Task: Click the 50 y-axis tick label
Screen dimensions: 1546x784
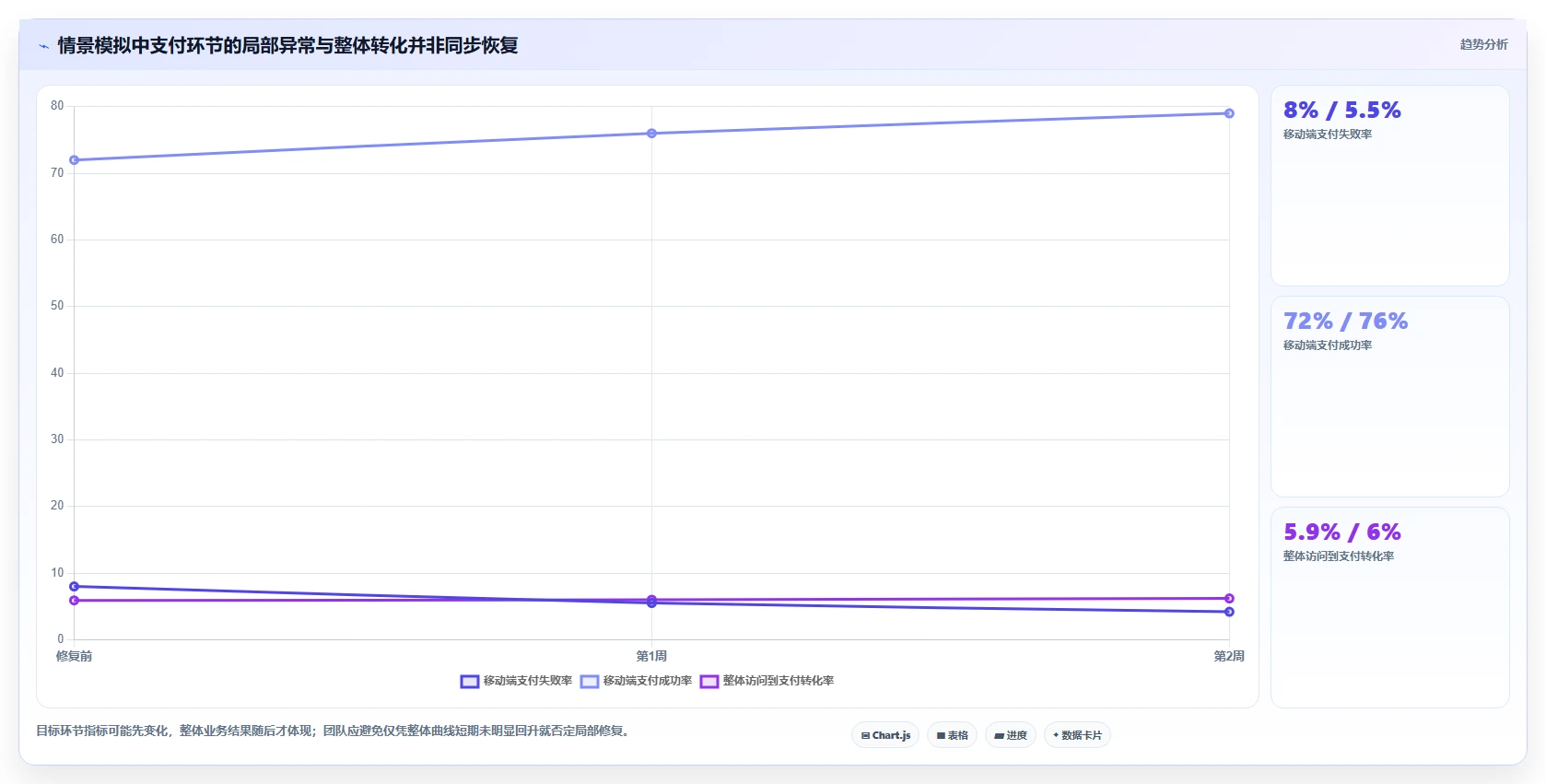Action: click(57, 306)
